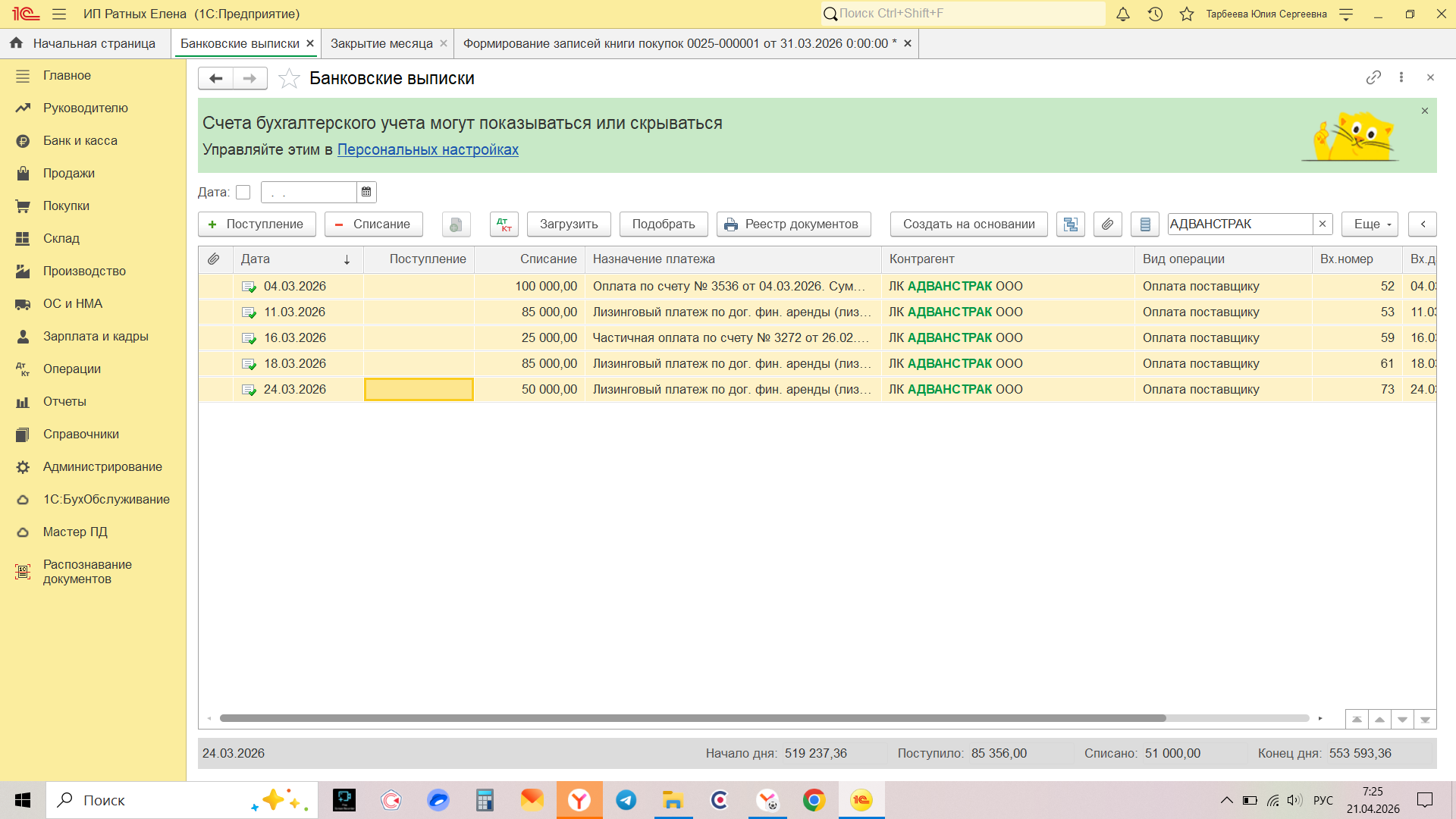
Task: Click the Создать на основании button
Action: [968, 224]
